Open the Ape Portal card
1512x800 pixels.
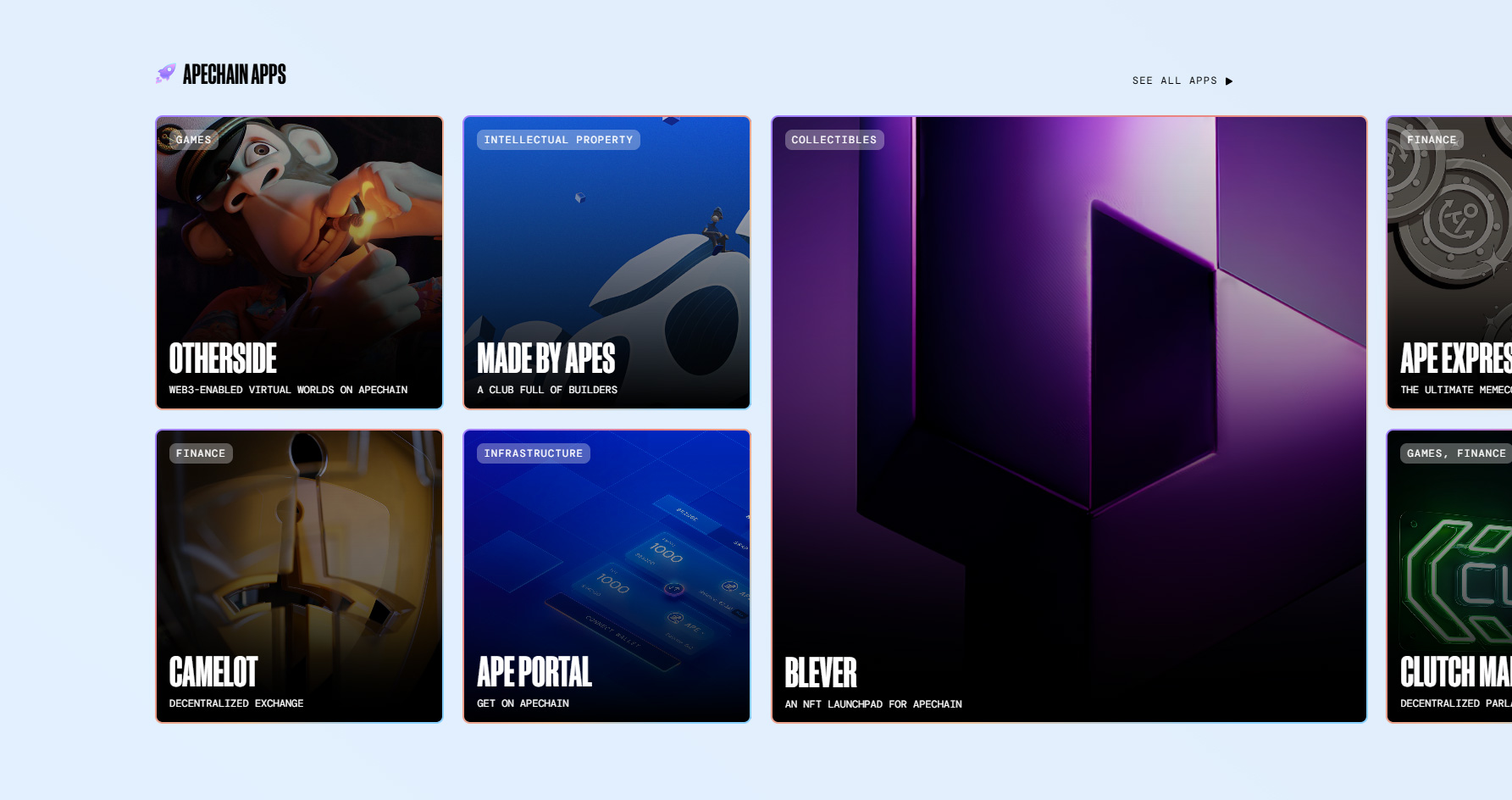point(606,576)
